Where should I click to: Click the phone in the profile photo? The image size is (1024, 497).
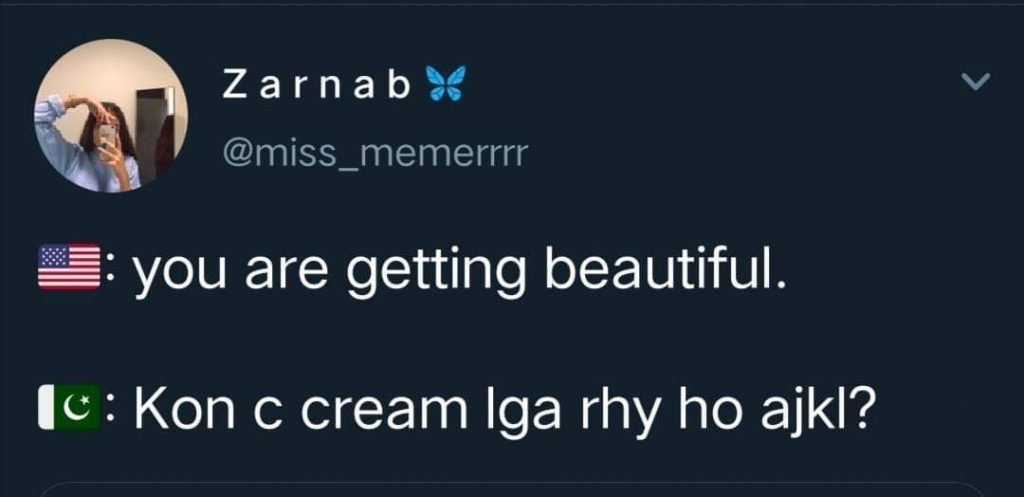click(x=108, y=137)
